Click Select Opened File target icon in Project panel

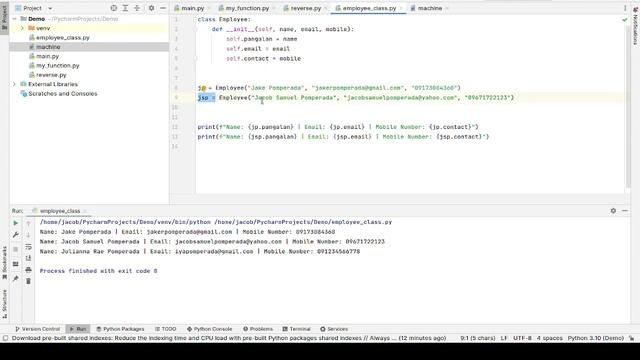(113, 8)
